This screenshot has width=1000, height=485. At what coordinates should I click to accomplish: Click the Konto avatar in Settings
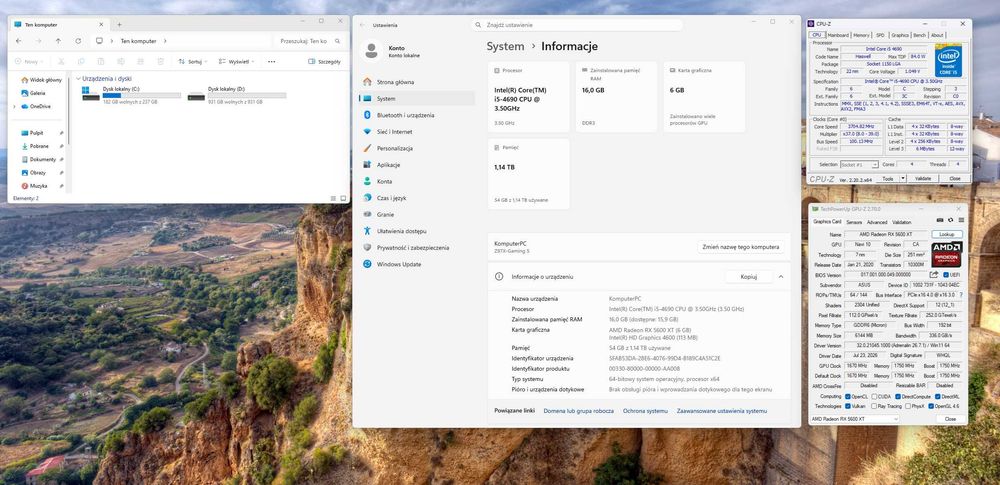[x=371, y=51]
